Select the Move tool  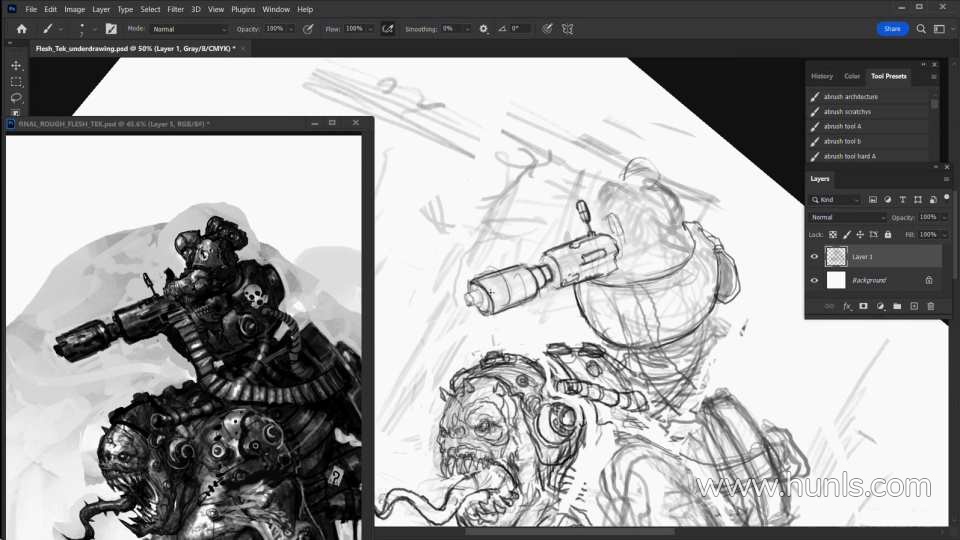click(x=16, y=65)
